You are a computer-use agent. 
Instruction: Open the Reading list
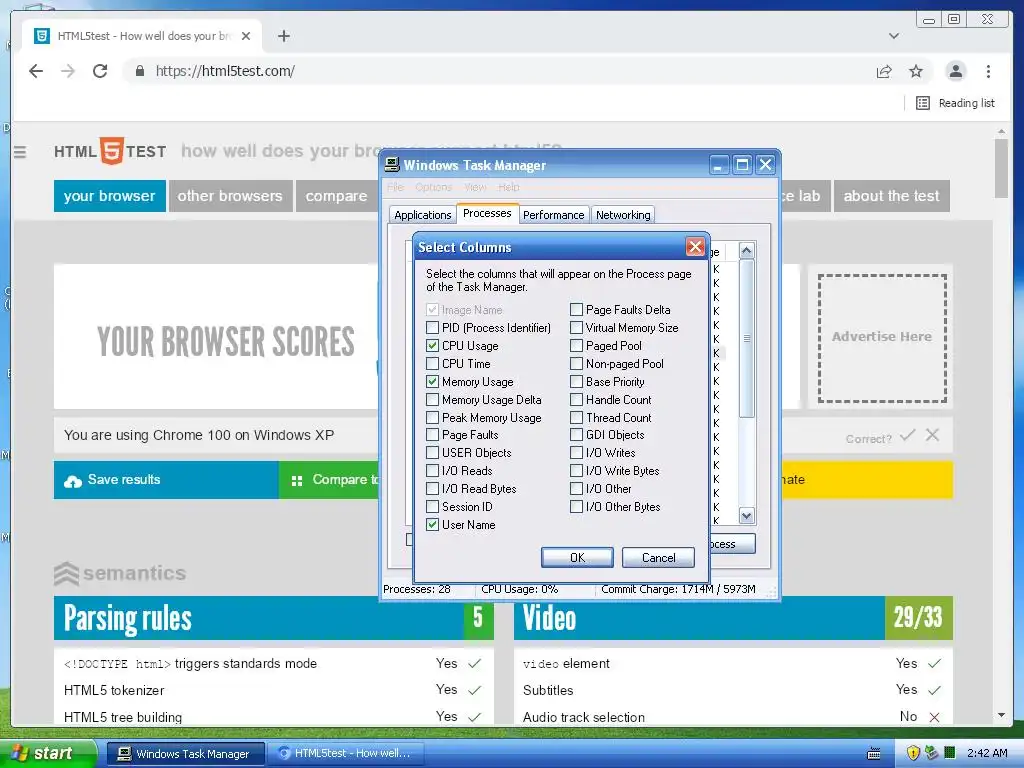click(x=955, y=103)
